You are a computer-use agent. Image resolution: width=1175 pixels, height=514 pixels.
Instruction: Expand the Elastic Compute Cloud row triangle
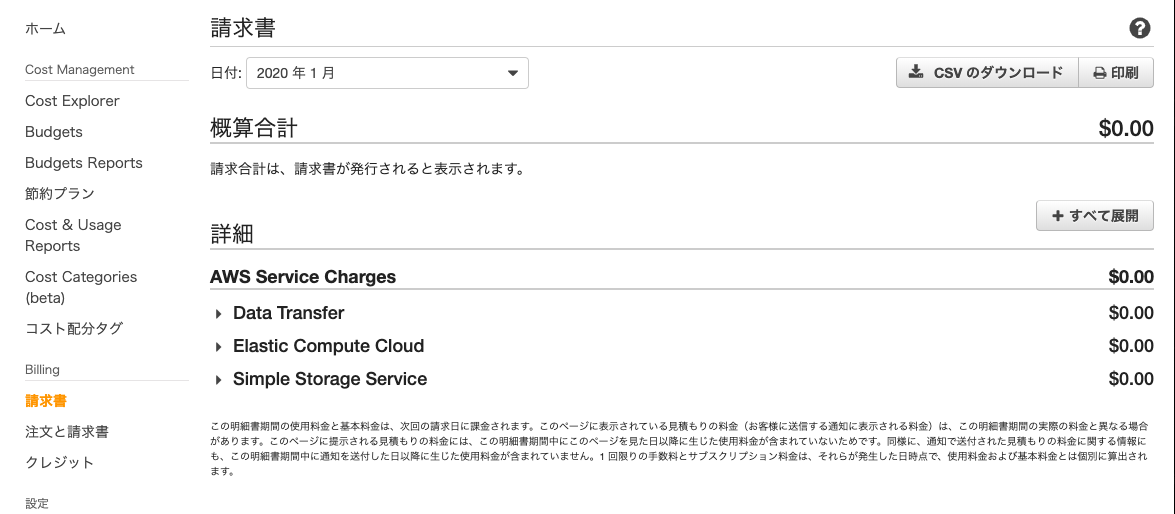click(x=219, y=347)
